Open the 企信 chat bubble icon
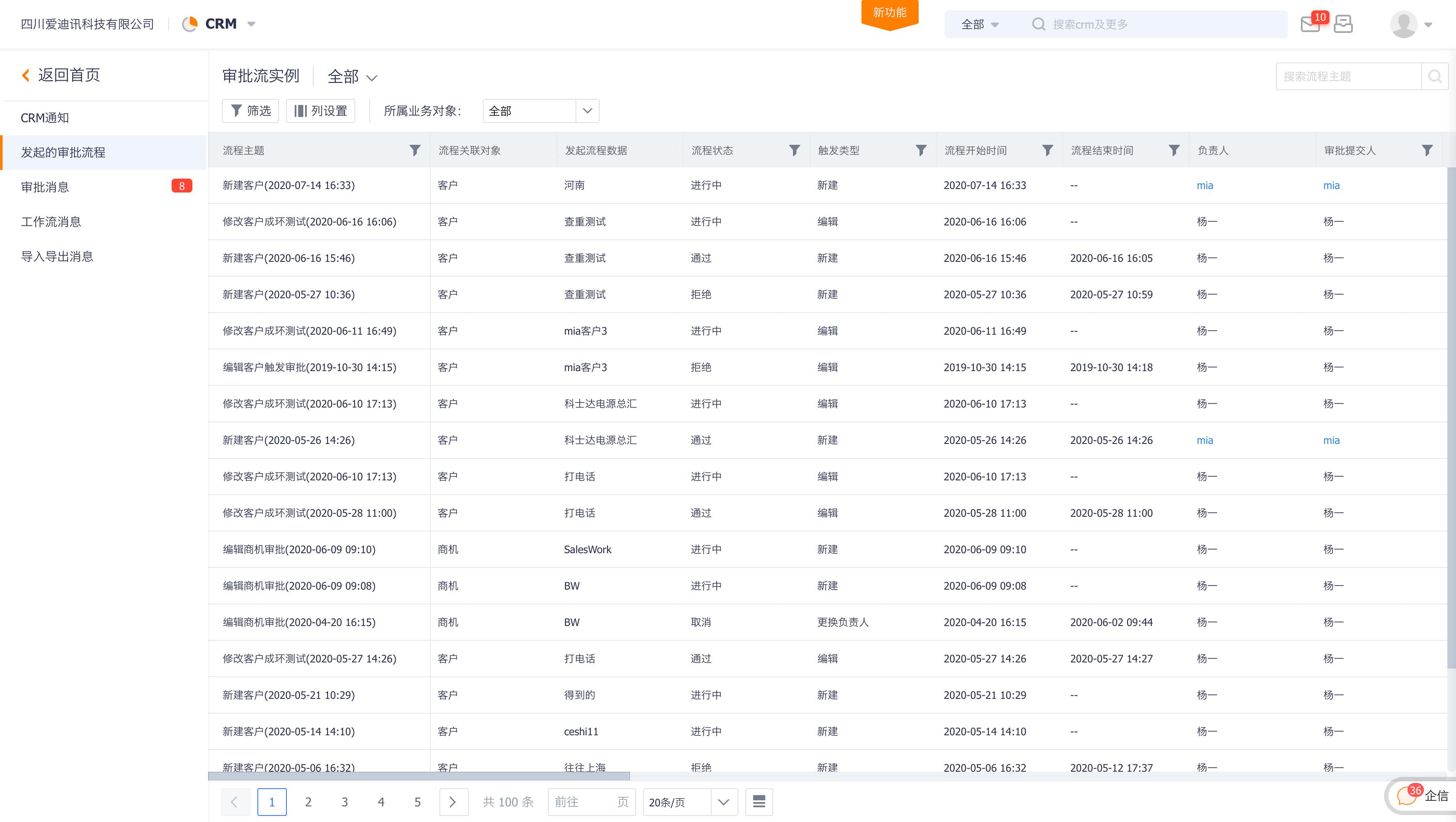This screenshot has height=822, width=1456. tap(1406, 796)
